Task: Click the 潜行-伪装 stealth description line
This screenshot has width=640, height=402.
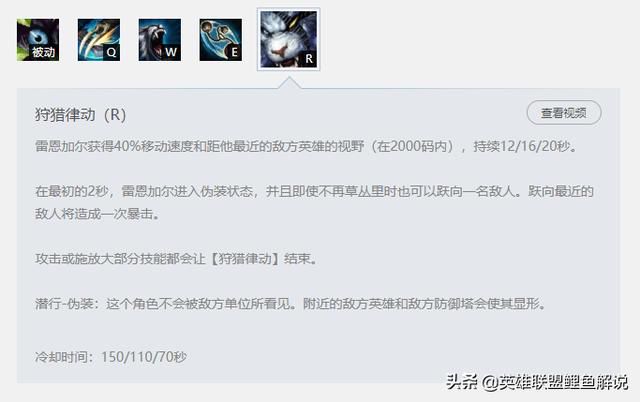Action: pos(290,304)
